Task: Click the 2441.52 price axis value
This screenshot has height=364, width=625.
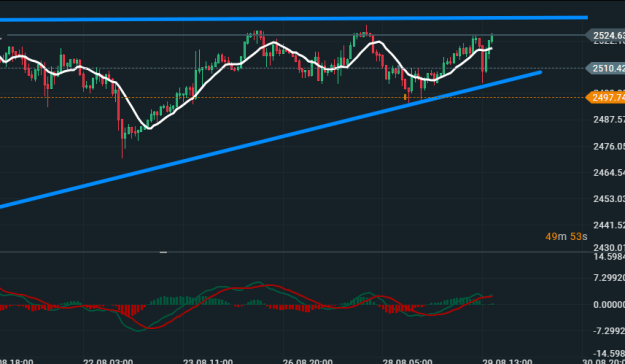Action: pyautogui.click(x=609, y=225)
